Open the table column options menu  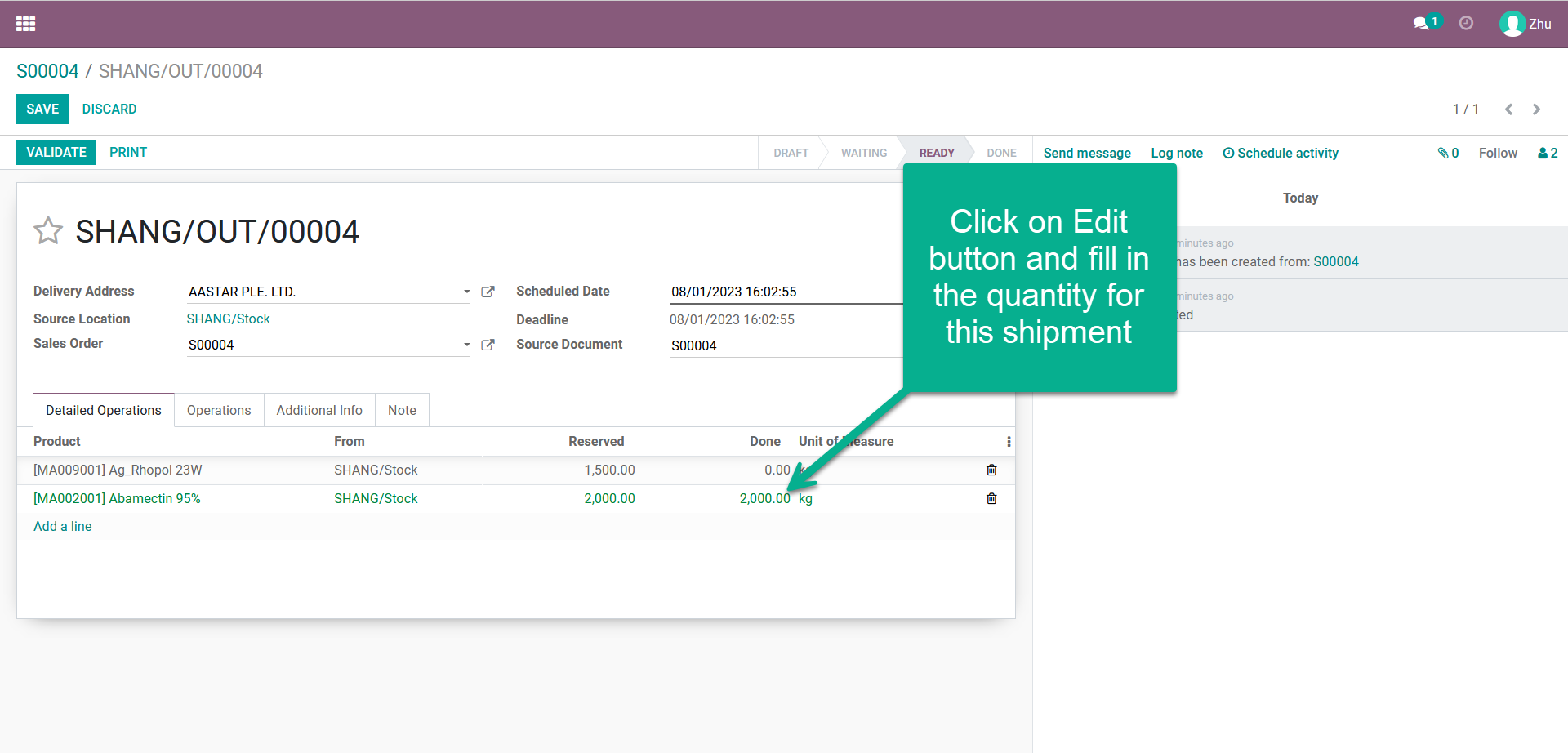click(x=1009, y=441)
